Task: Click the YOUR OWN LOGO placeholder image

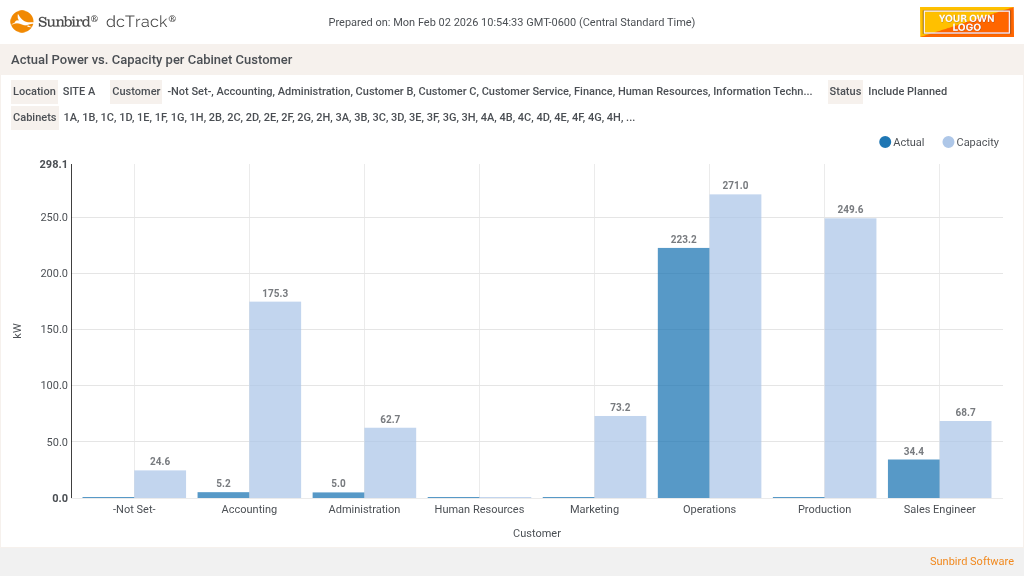Action: click(x=966, y=22)
